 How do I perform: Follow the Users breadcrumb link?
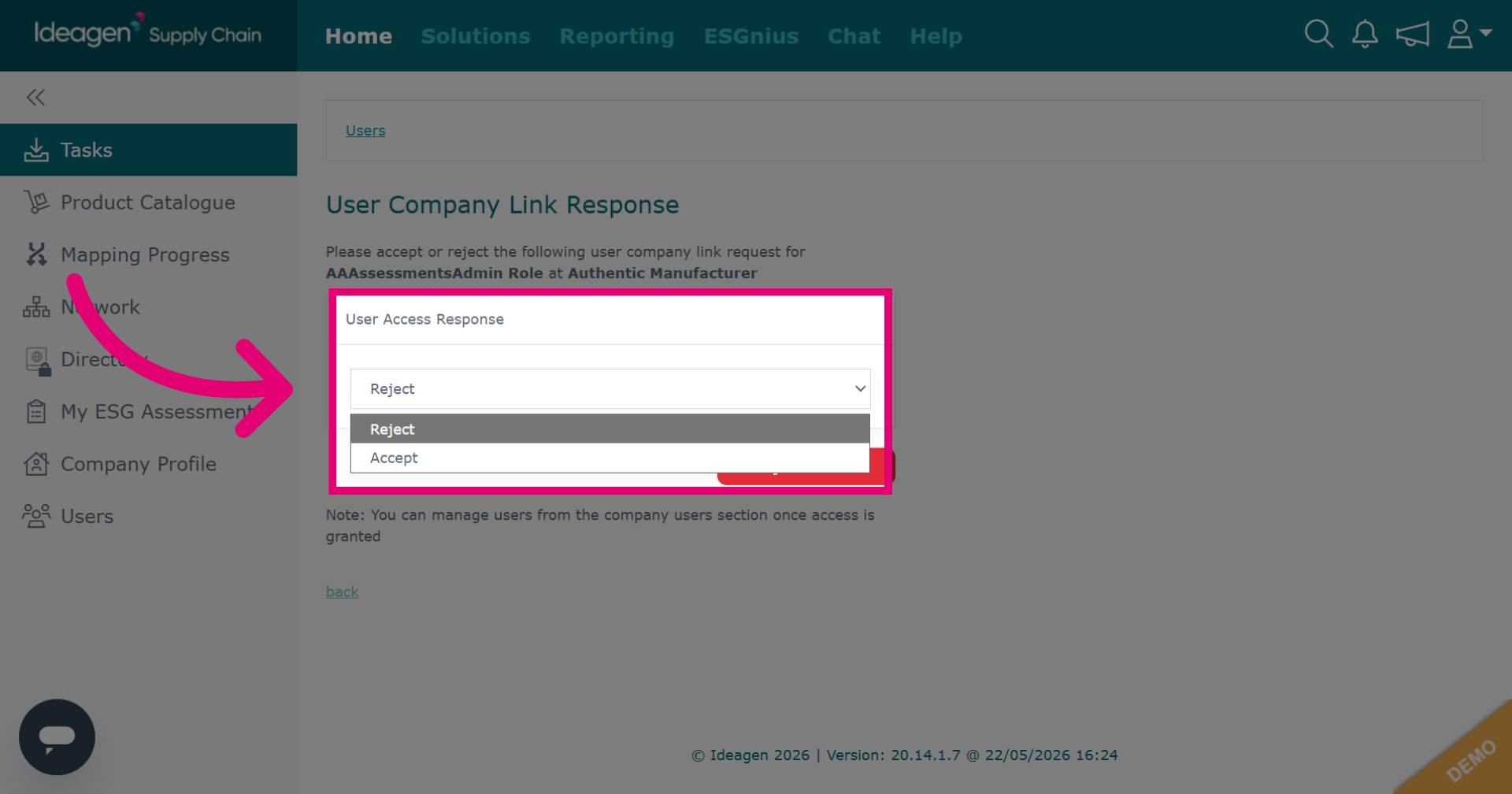365,131
